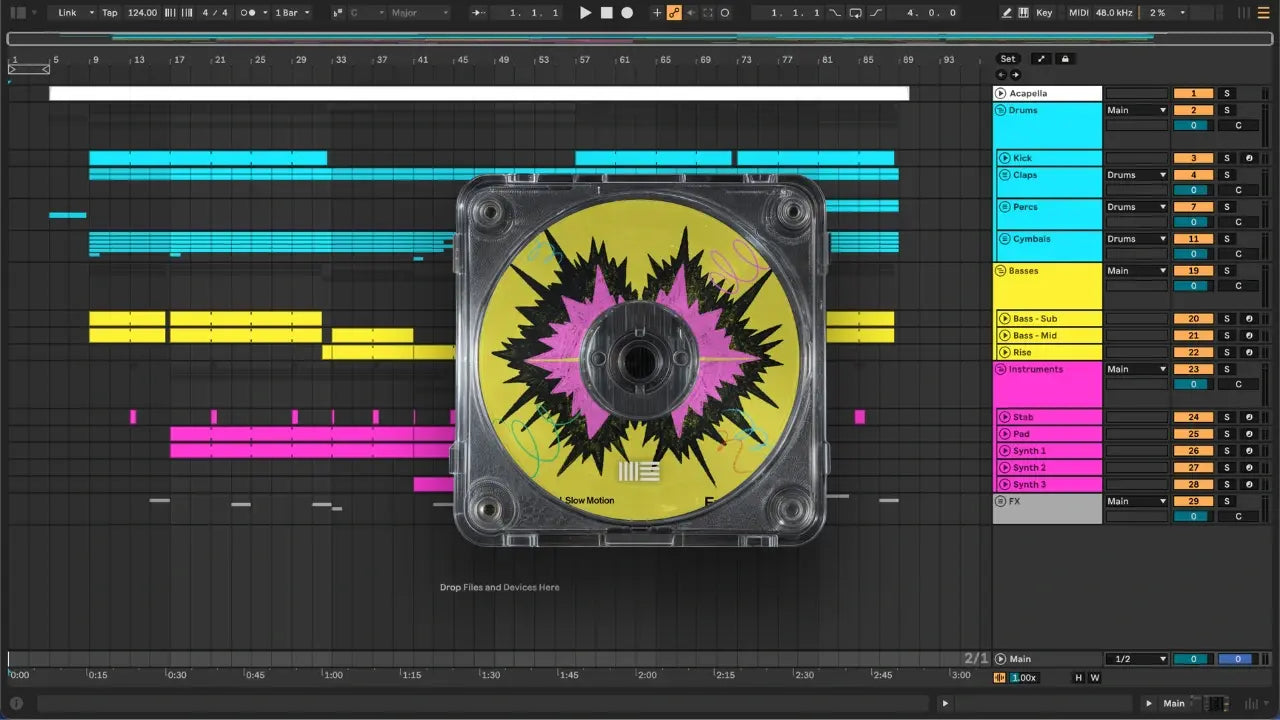Arm the Synth 3 track for recording
This screenshot has height=720, width=1280.
pos(1248,484)
